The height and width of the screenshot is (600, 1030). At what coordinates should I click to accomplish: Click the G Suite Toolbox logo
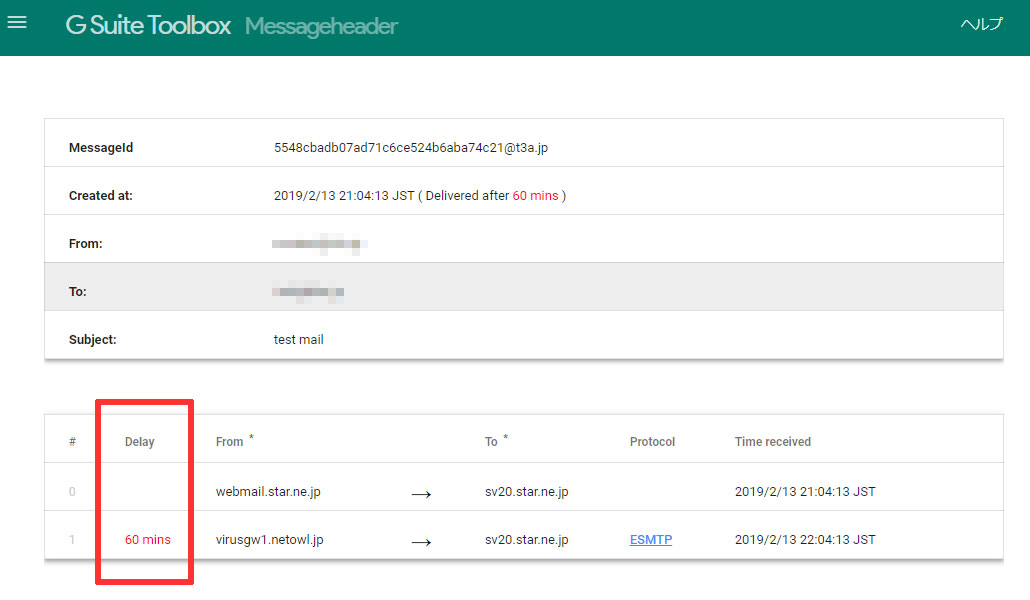(148, 26)
